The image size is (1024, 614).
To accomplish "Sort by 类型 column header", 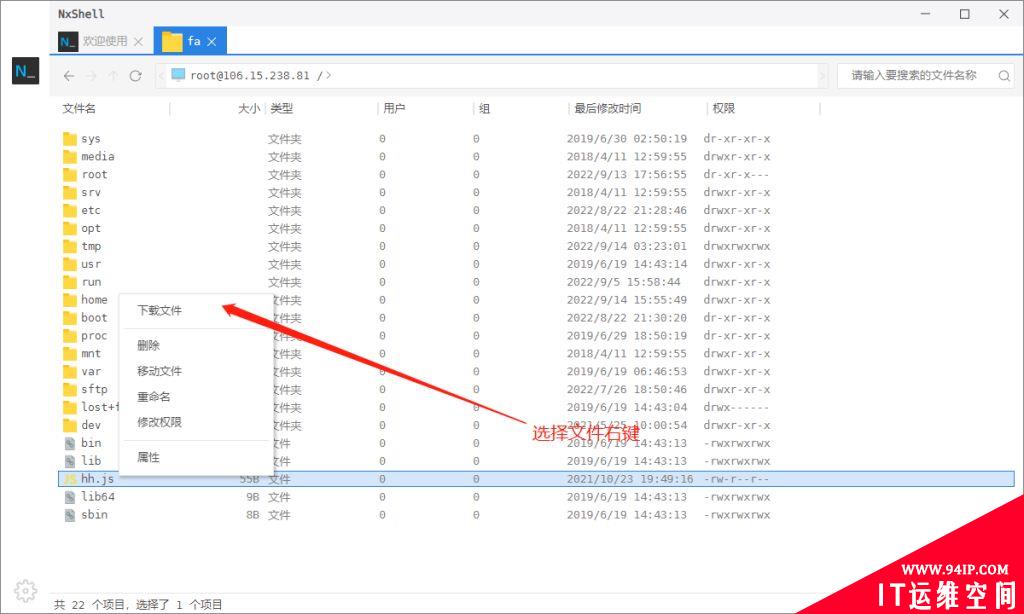I will [x=281, y=108].
